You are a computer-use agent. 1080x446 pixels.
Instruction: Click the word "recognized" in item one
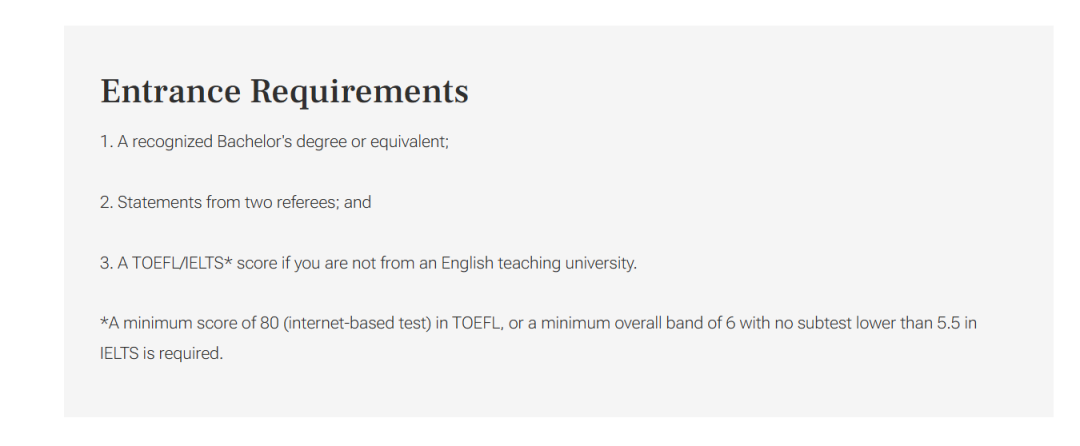point(172,142)
